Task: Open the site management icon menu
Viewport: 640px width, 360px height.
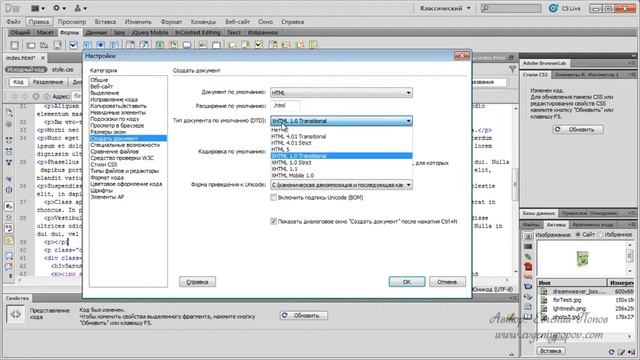Action: click(x=80, y=8)
